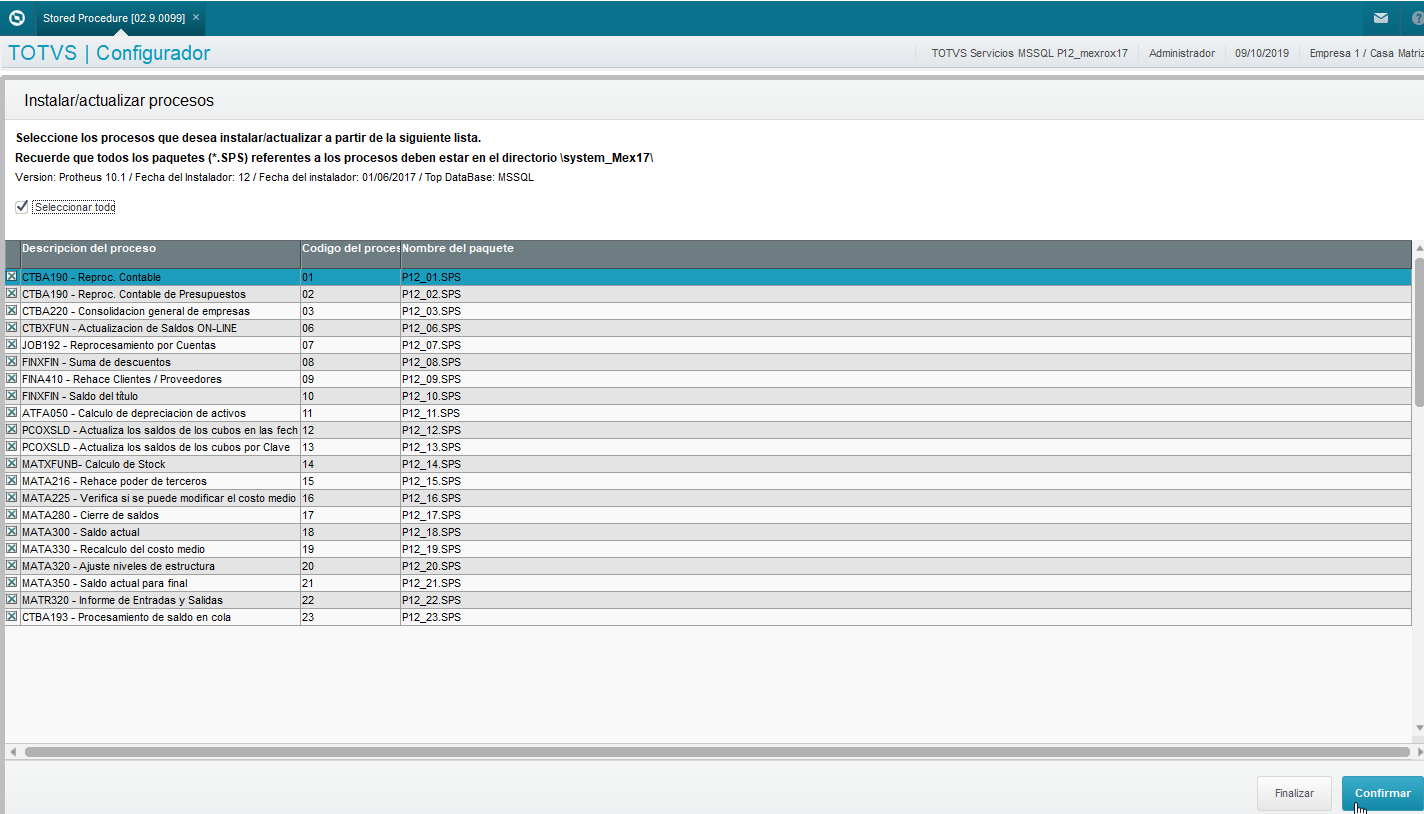Click Empresa 1 / Casa Matriz label
Viewport: 1424px width, 814px height.
[1366, 53]
